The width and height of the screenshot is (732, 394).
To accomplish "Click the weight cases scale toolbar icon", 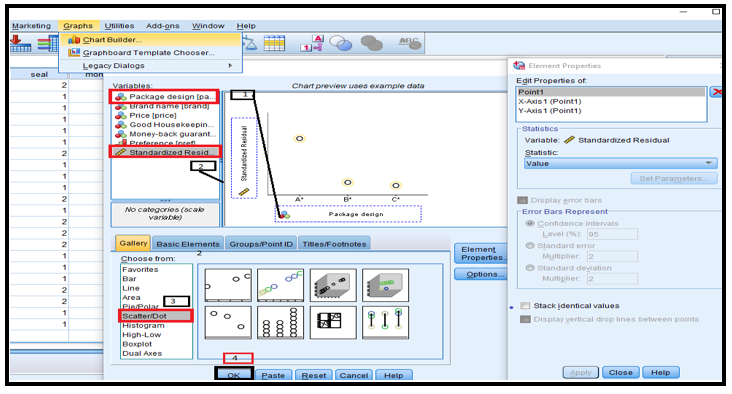I will (x=250, y=44).
